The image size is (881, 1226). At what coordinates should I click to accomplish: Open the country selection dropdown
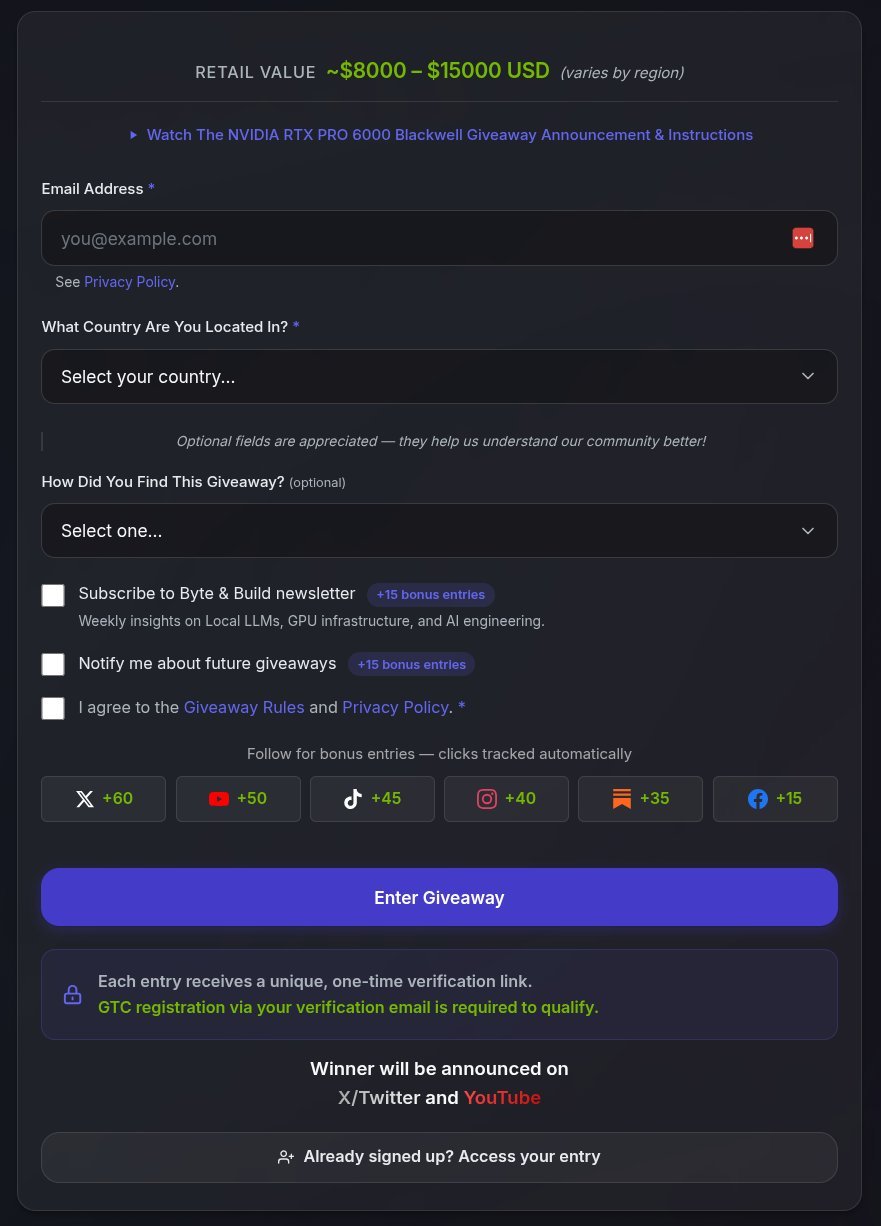[x=439, y=377]
